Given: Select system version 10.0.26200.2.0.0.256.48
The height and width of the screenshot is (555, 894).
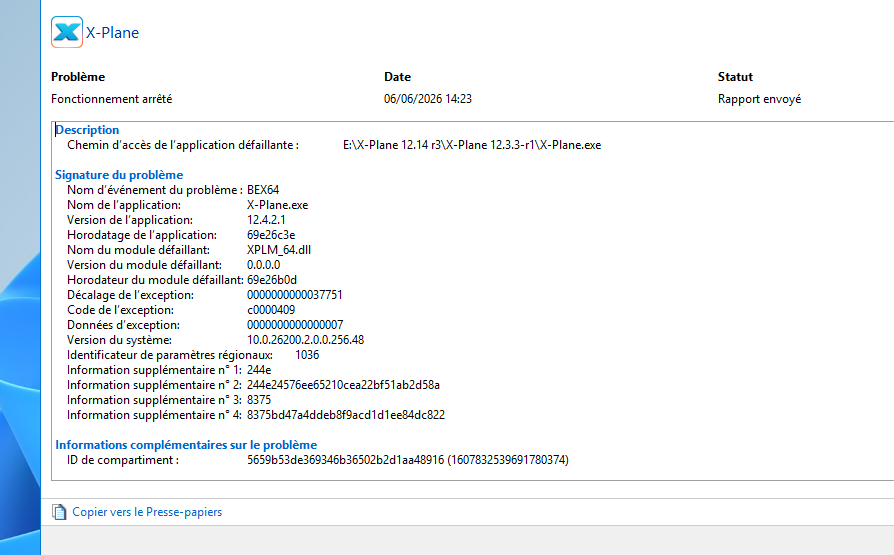Looking at the screenshot, I should (306, 340).
